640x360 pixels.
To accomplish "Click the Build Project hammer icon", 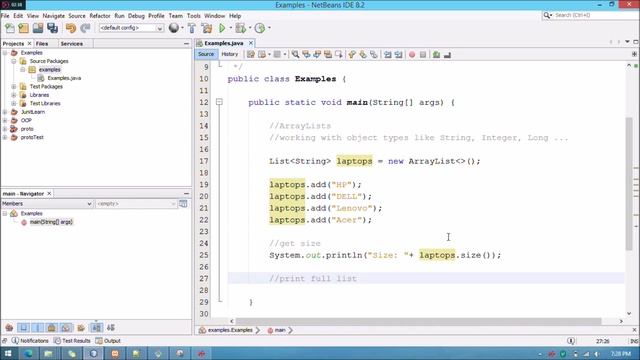I will 192,28.
